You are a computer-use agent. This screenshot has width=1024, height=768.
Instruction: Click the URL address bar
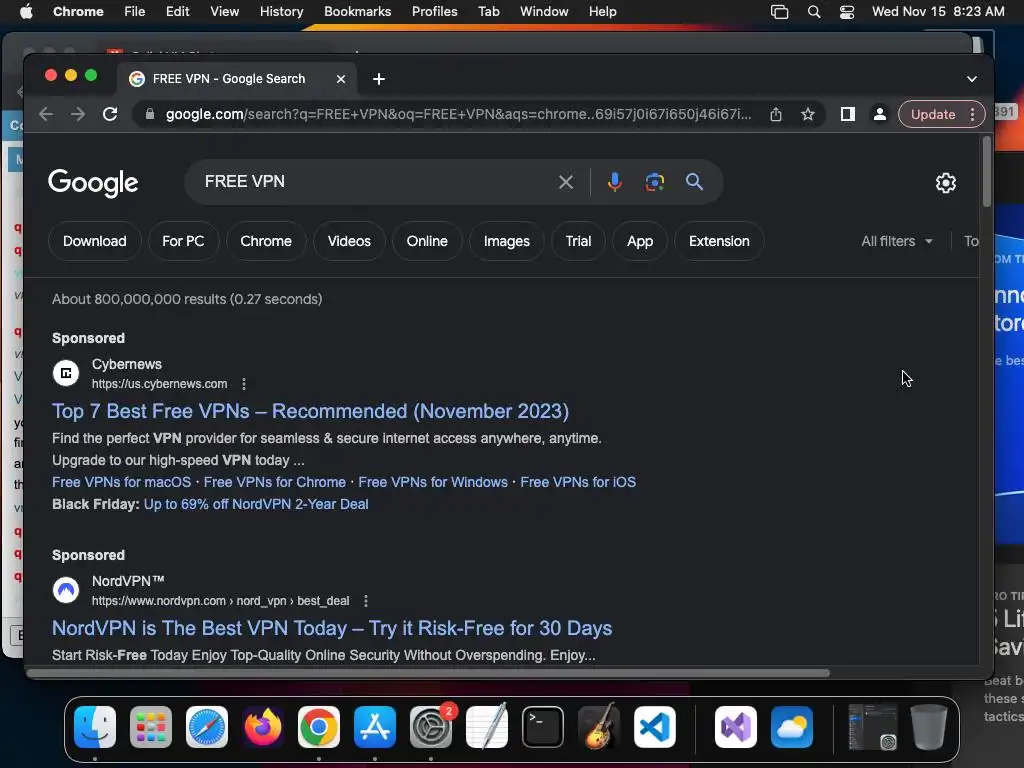pos(457,114)
